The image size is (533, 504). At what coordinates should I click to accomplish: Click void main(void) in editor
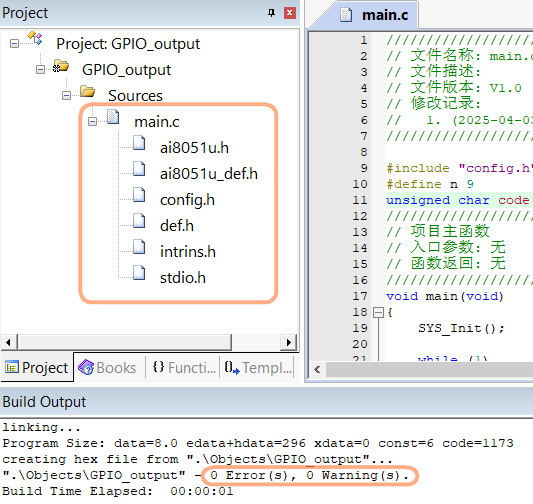[445, 296]
